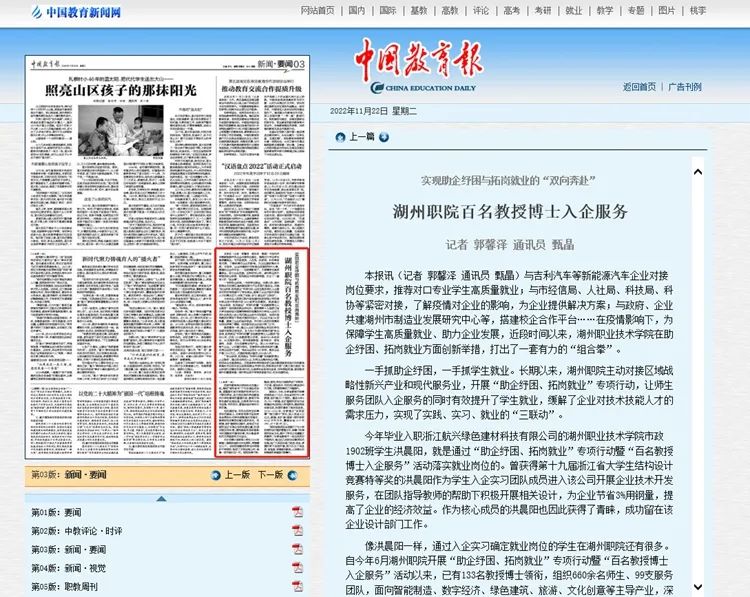Click the 上一篇 previous article arrow icon
This screenshot has height=597, width=750.
[340, 137]
